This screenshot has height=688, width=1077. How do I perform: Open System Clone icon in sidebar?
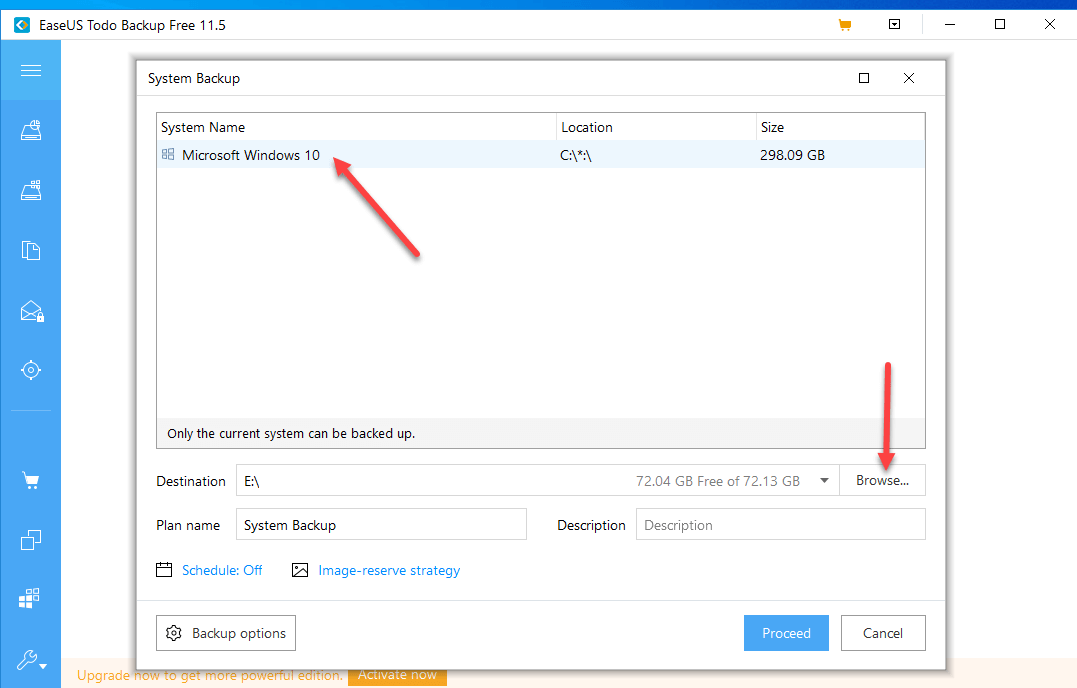pyautogui.click(x=30, y=598)
